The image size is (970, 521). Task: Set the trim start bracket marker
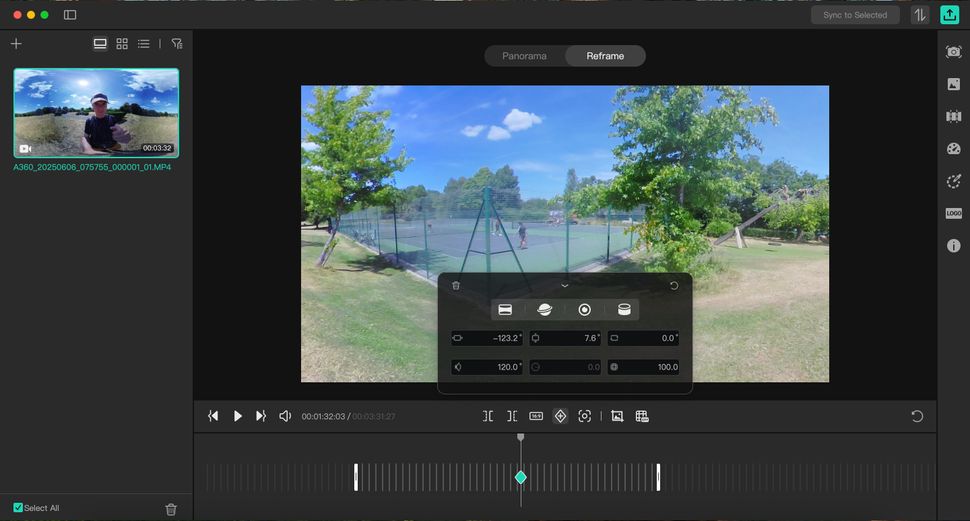pyautogui.click(x=488, y=416)
